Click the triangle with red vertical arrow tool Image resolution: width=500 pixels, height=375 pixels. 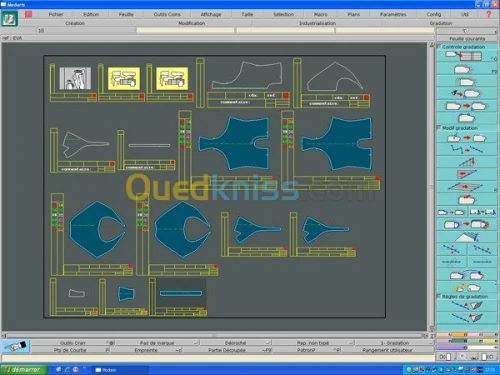coord(466,162)
